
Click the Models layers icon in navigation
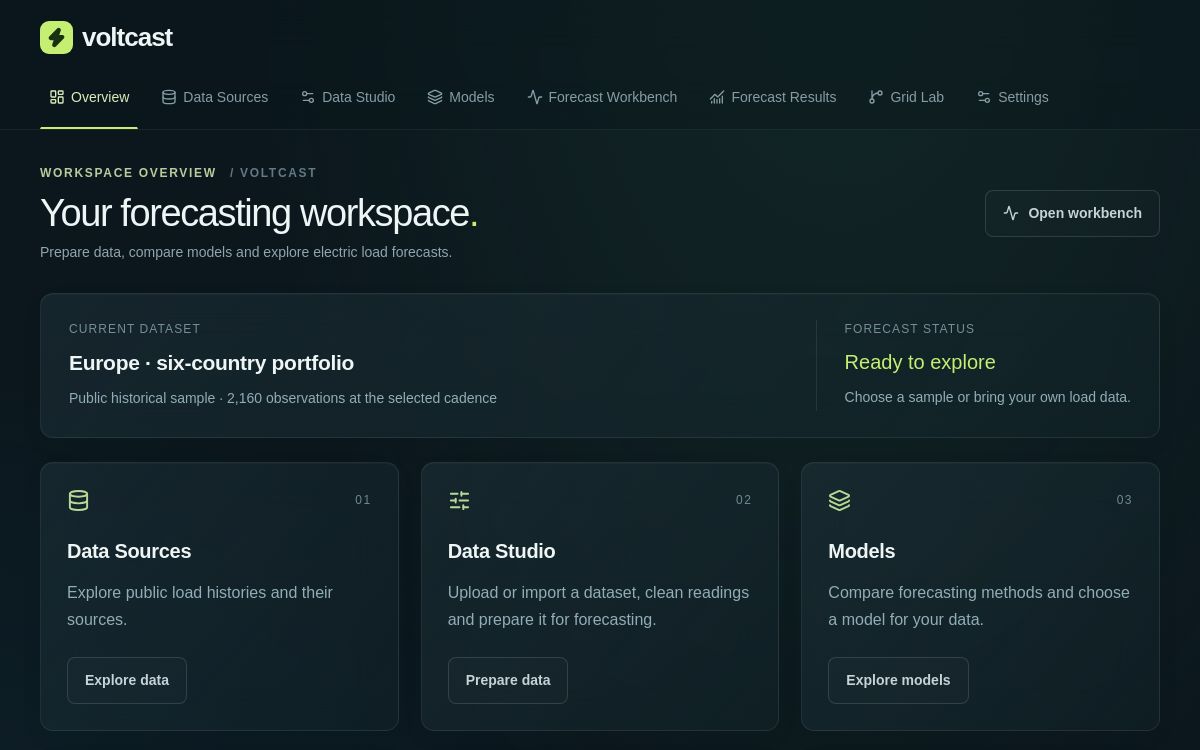435,97
